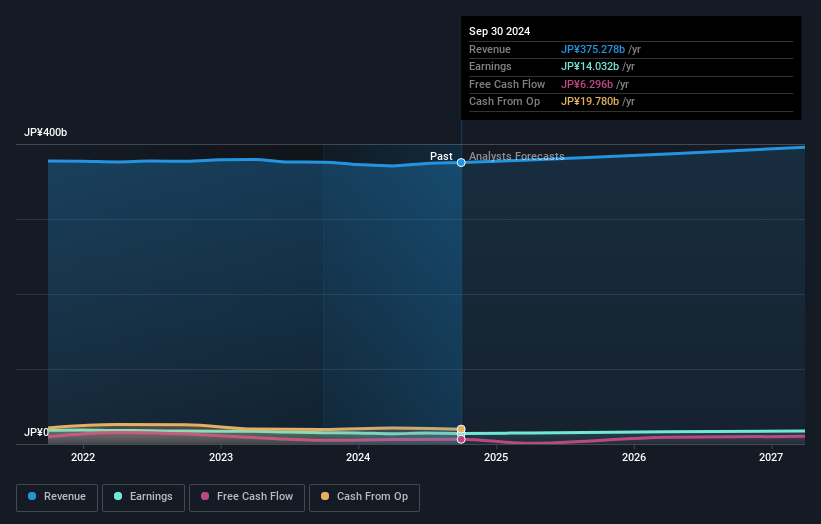Click the tooltip date 'Sep 30 2024'
821x524 pixels.
[x=500, y=31]
